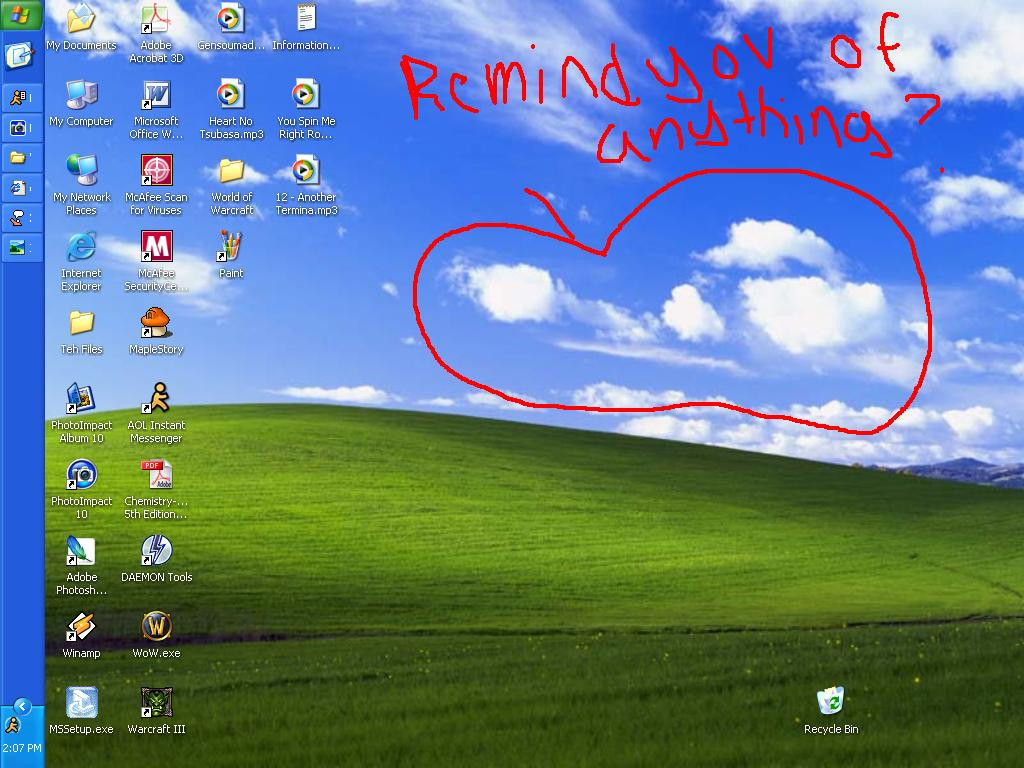Viewport: 1024px width, 768px height.
Task: Open the Recycle Bin
Action: 831,701
